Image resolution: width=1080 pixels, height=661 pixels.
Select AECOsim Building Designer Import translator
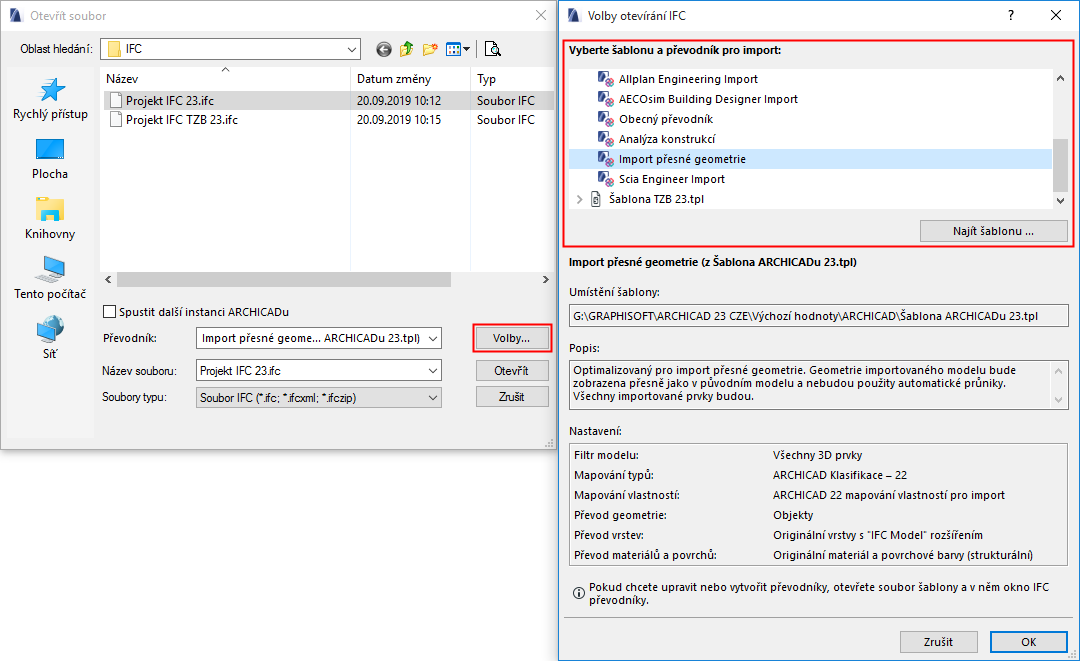point(708,99)
